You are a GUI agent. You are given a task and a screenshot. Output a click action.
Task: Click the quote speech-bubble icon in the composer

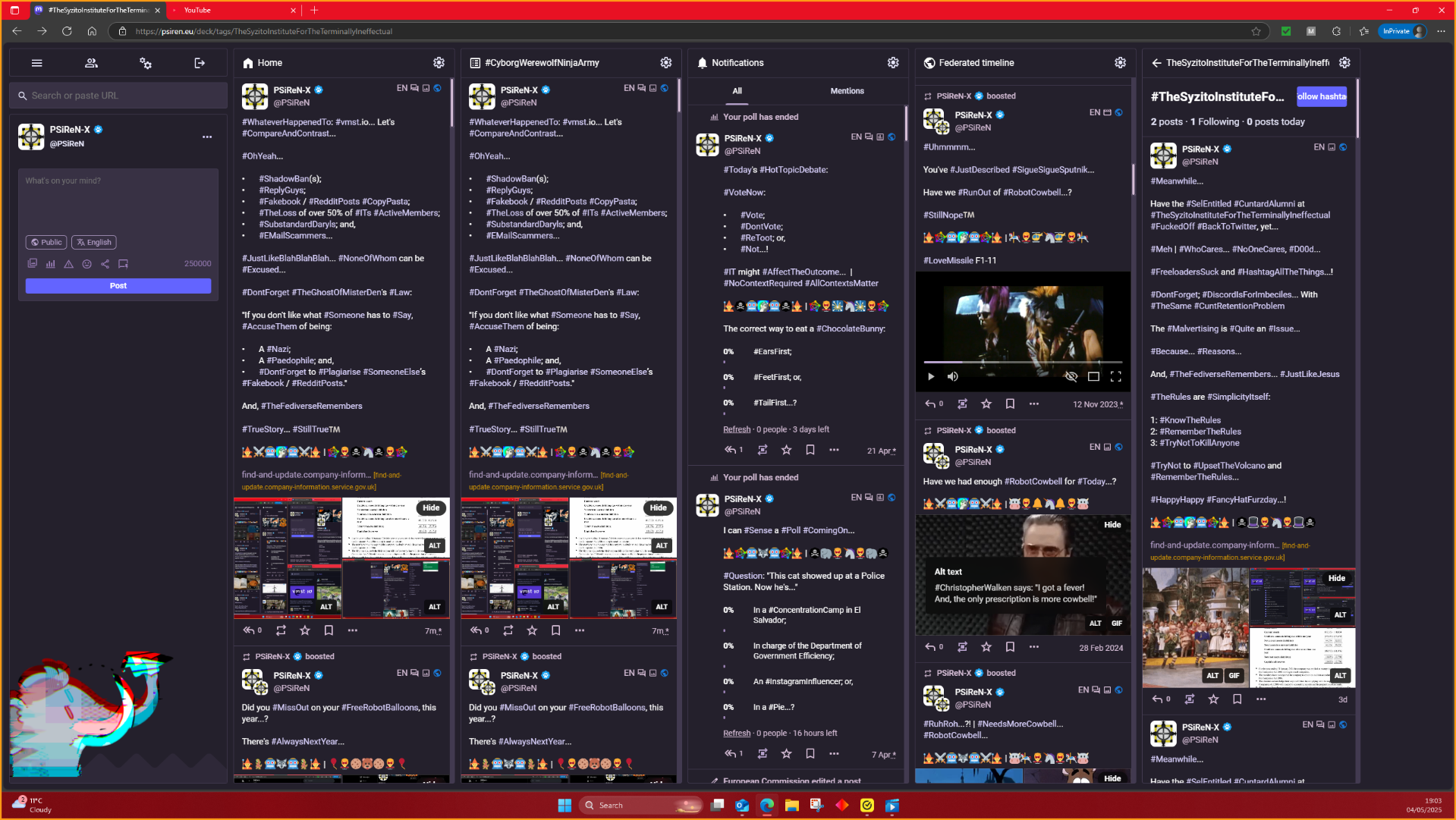(x=123, y=264)
